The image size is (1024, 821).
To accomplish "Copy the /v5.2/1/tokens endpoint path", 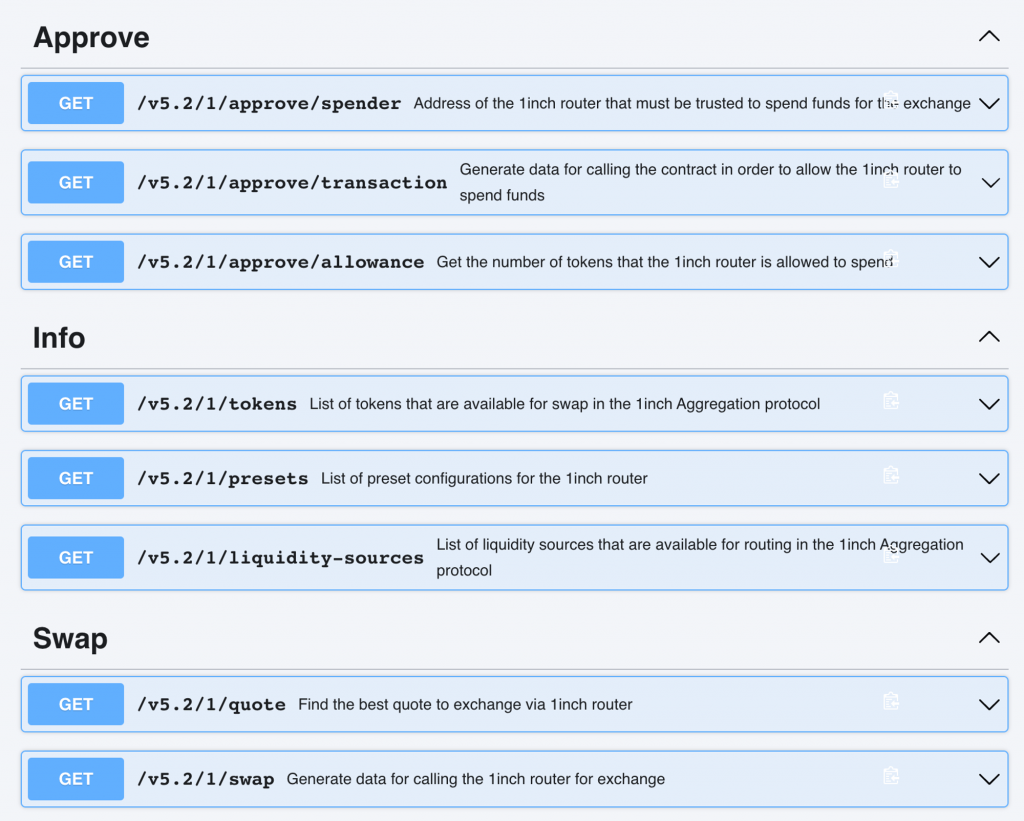I will pyautogui.click(x=891, y=401).
